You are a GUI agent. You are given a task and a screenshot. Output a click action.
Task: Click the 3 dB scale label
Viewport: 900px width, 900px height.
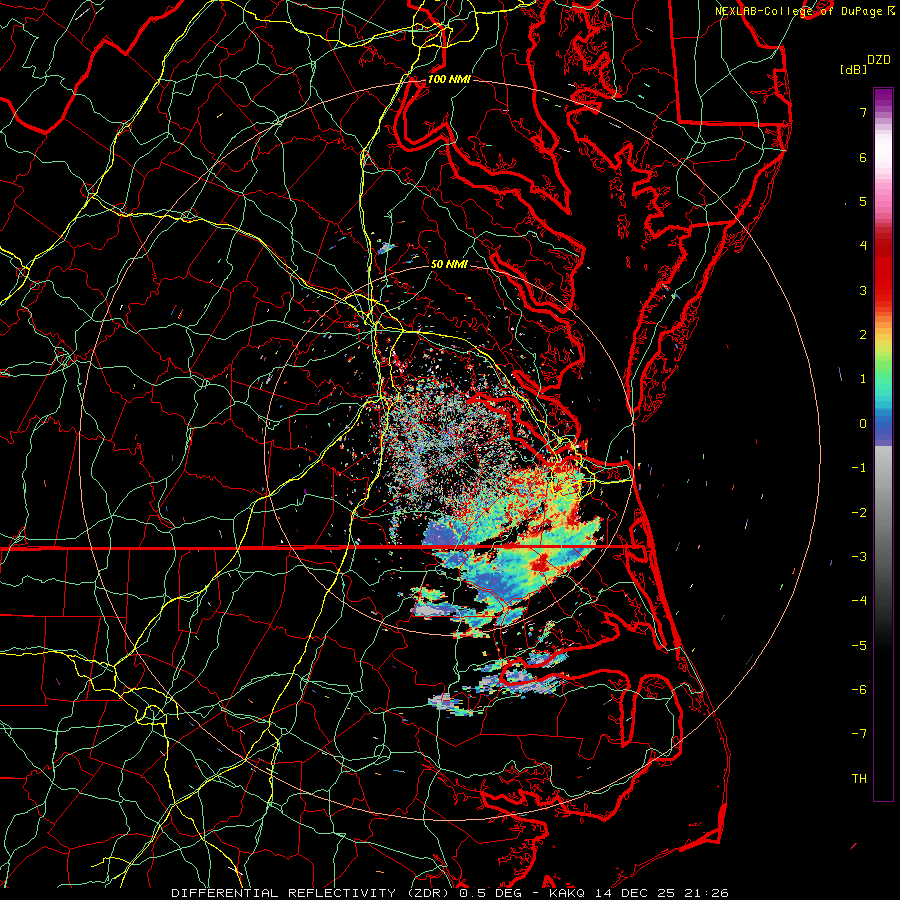[863, 290]
